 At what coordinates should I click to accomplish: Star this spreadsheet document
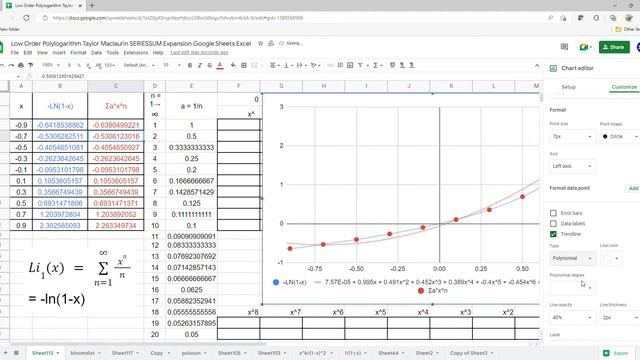(260, 43)
